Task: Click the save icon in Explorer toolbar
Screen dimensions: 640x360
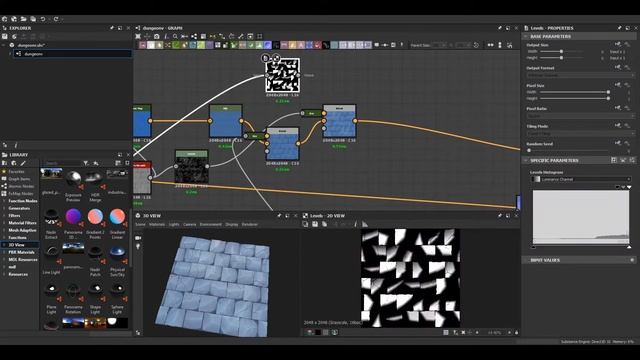Action: (x=5, y=36)
